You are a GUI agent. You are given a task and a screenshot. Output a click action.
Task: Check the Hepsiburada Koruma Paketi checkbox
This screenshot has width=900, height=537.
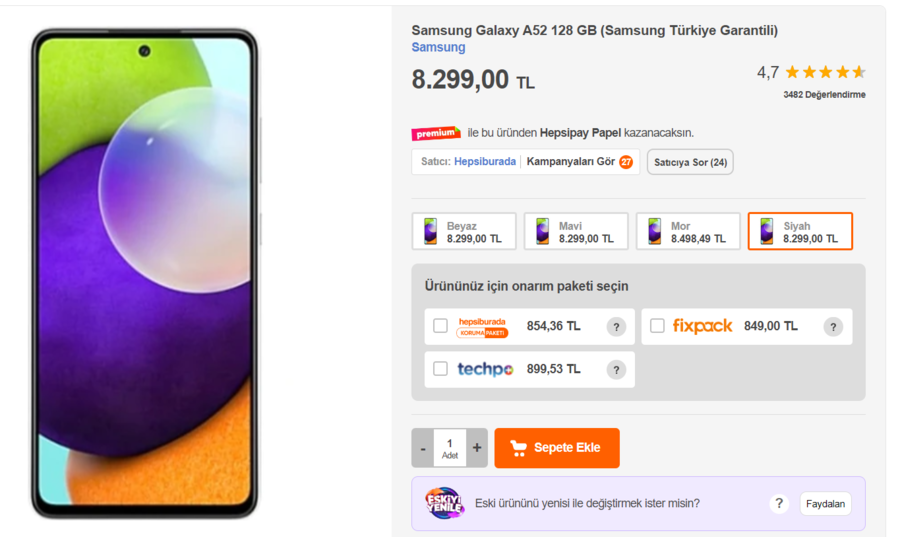tap(440, 326)
